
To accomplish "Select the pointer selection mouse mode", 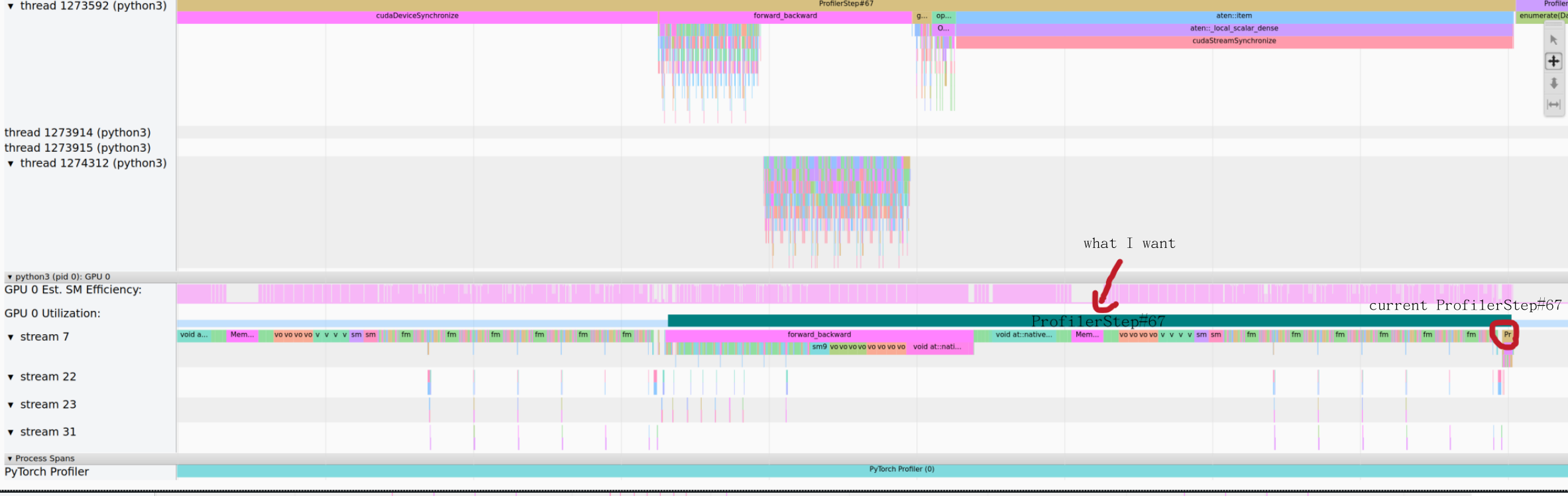I will tap(1553, 40).
